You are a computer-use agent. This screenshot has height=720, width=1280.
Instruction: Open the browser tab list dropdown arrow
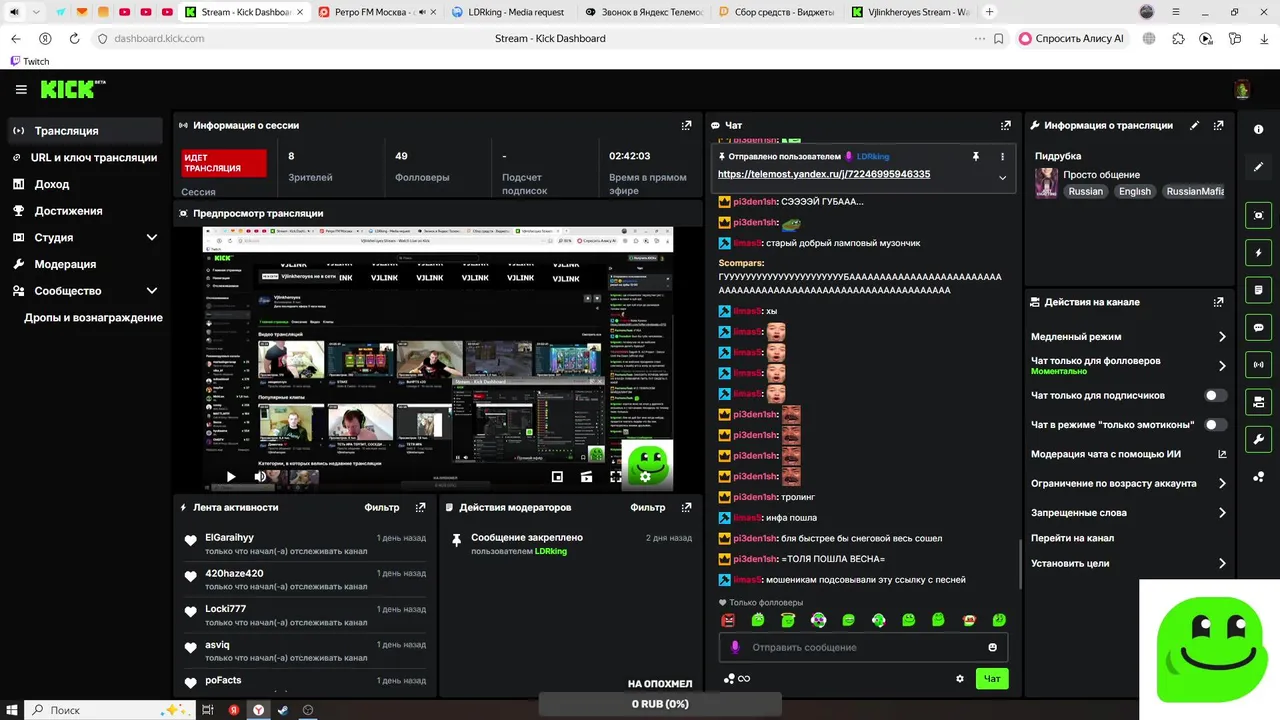click(x=36, y=12)
